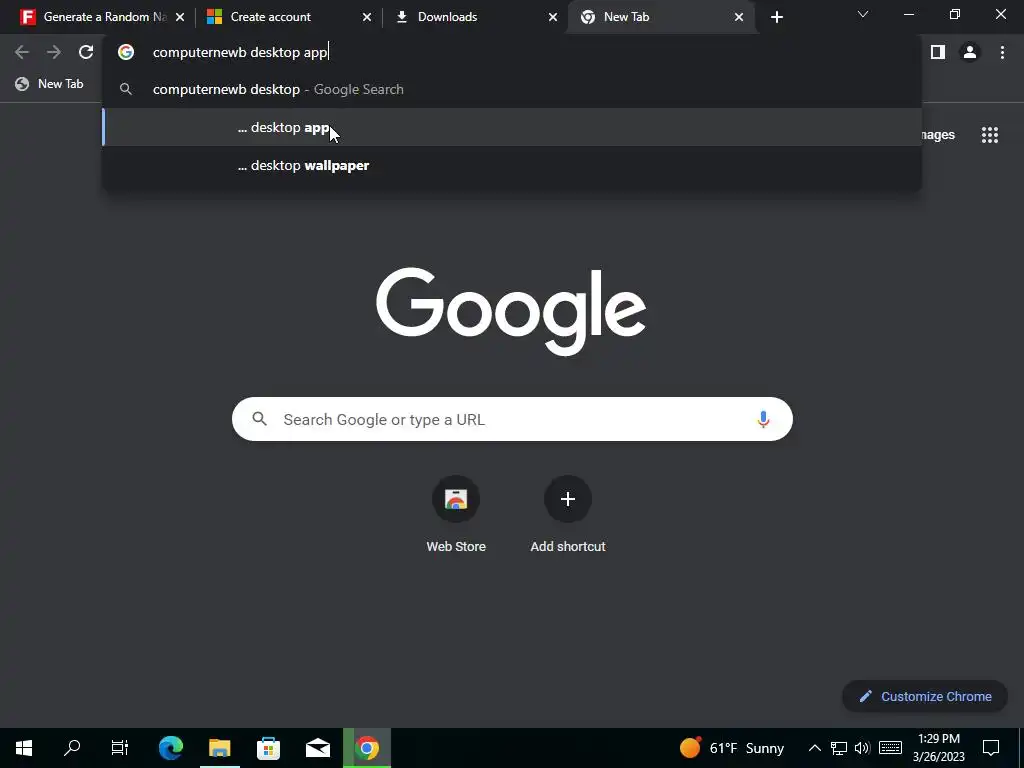The height and width of the screenshot is (768, 1024).
Task: Click the Add shortcut plus icon
Action: 568,499
